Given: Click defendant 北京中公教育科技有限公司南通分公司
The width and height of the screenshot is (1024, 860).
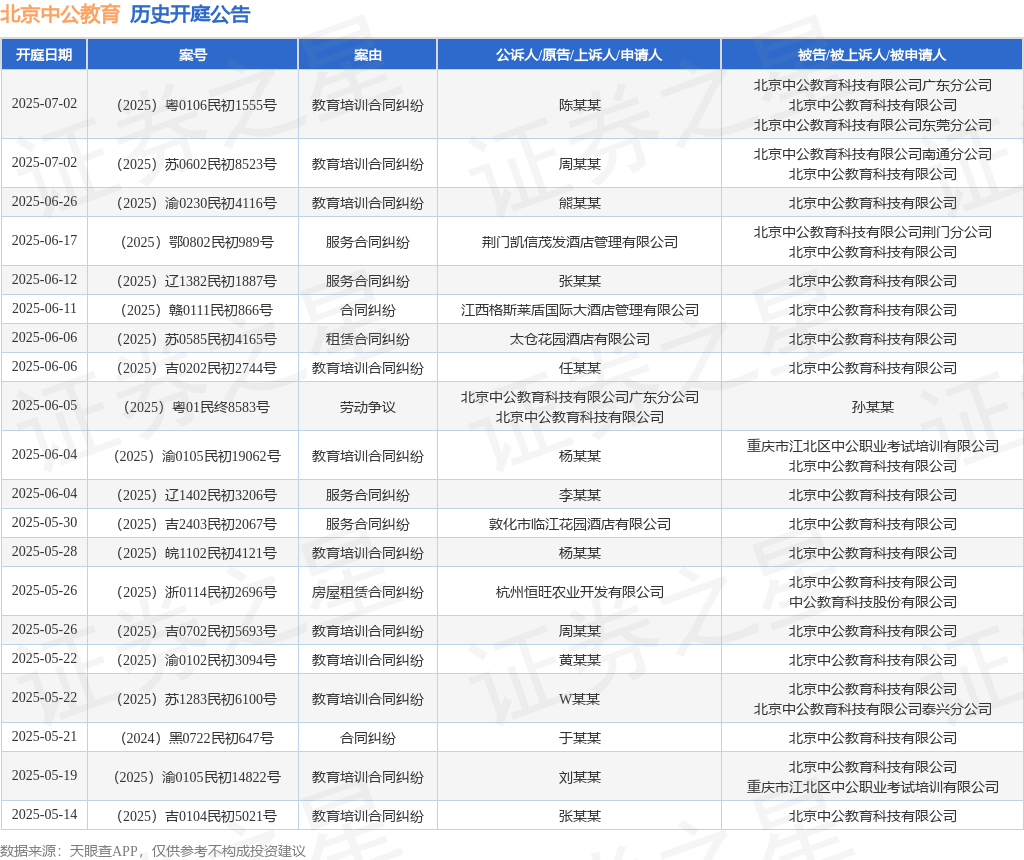Looking at the screenshot, I should pyautogui.click(x=872, y=154).
